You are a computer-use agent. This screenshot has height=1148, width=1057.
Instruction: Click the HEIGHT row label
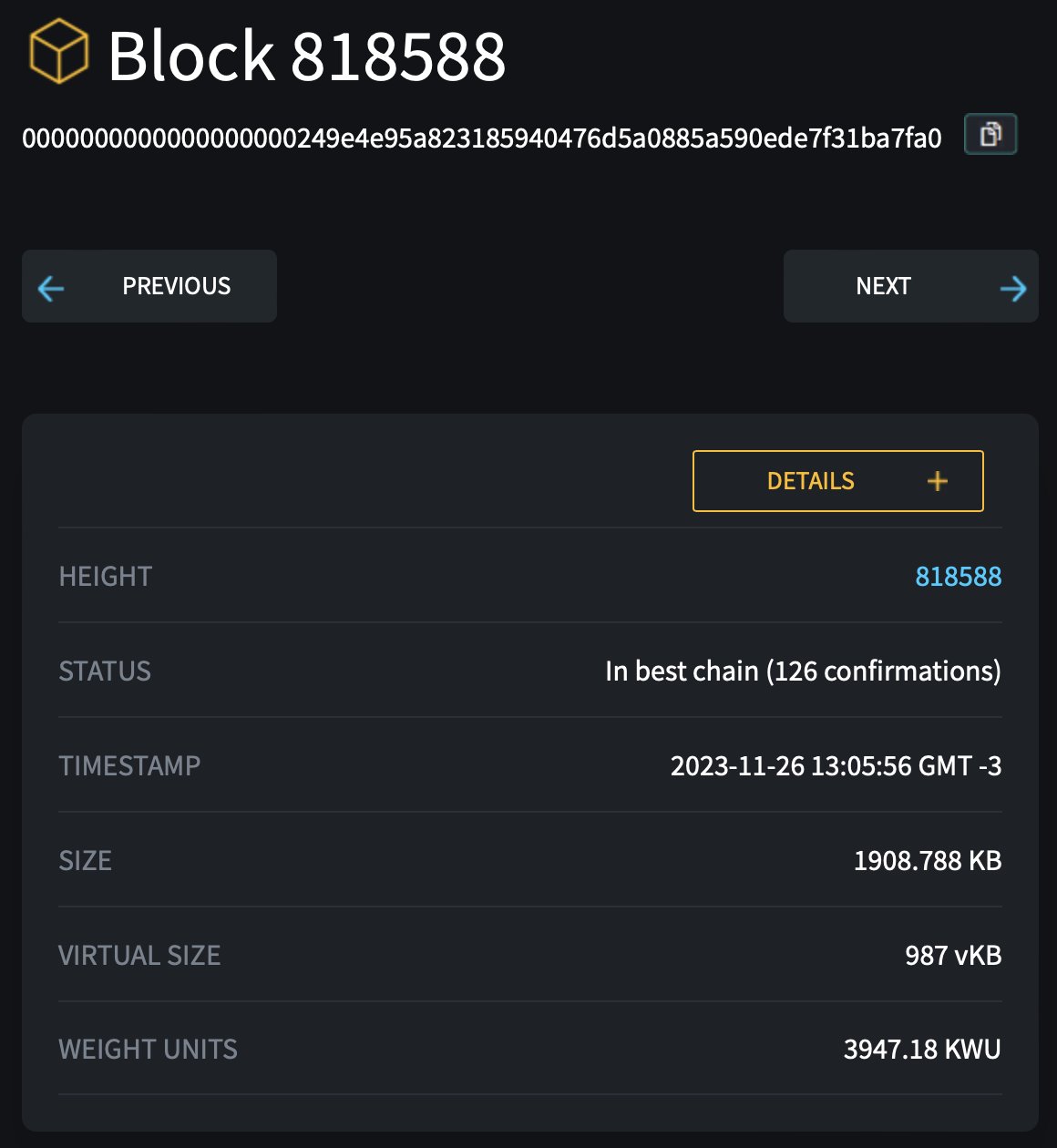[106, 577]
